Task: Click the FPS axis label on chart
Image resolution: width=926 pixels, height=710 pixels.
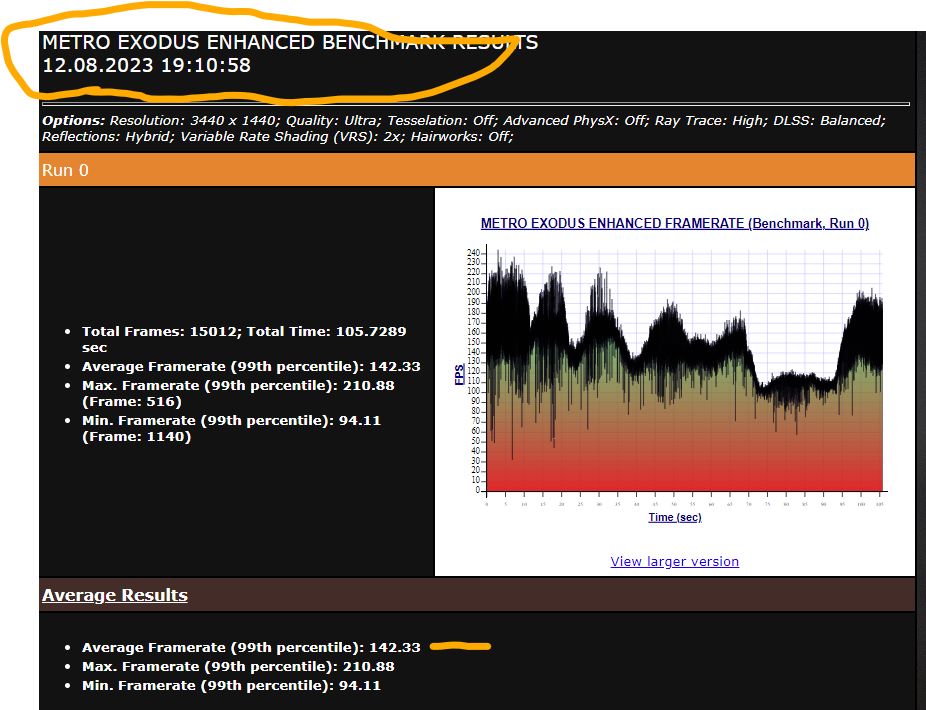Action: (459, 374)
